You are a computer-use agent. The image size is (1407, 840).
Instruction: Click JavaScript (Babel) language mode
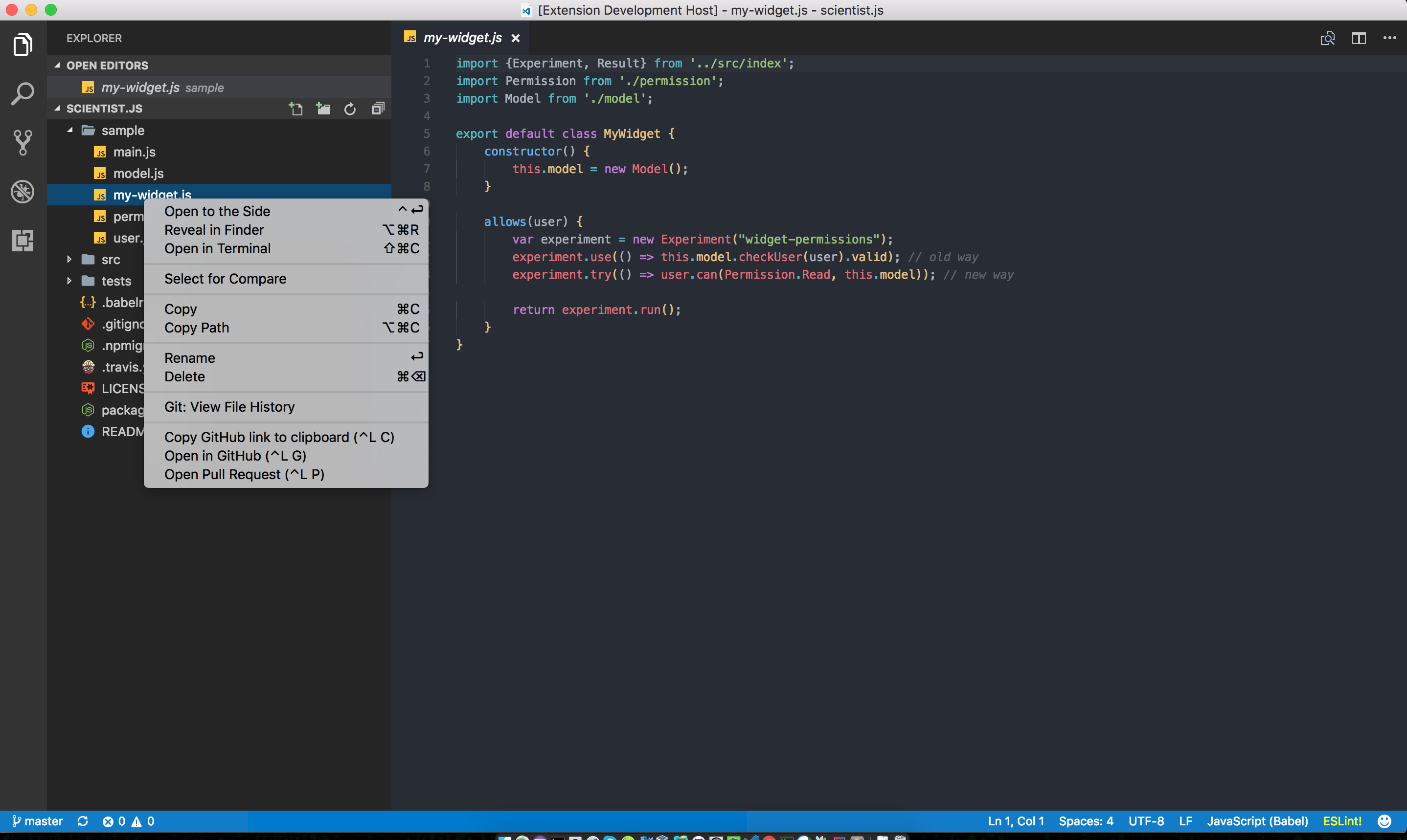1257,821
